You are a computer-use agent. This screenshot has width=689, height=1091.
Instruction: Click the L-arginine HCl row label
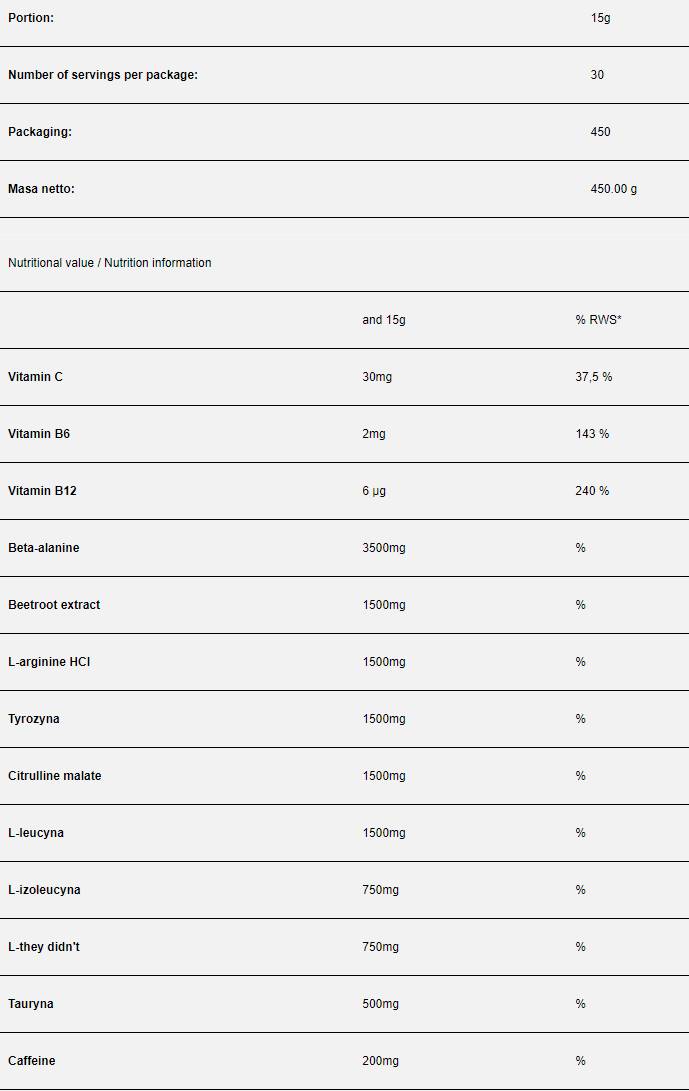(49, 662)
